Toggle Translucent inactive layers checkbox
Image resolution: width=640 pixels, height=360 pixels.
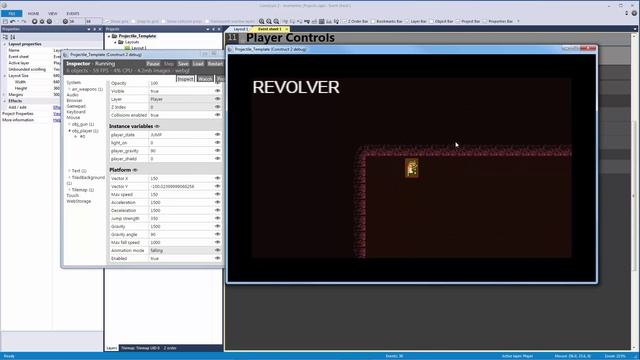(x=207, y=21)
